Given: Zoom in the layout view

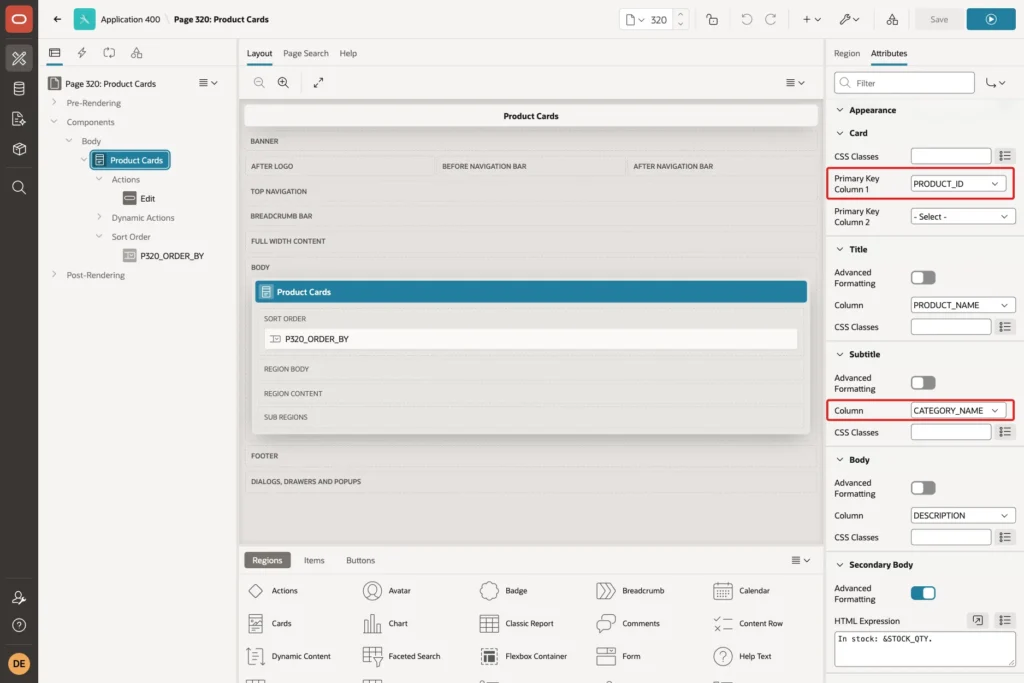Looking at the screenshot, I should click(x=283, y=82).
